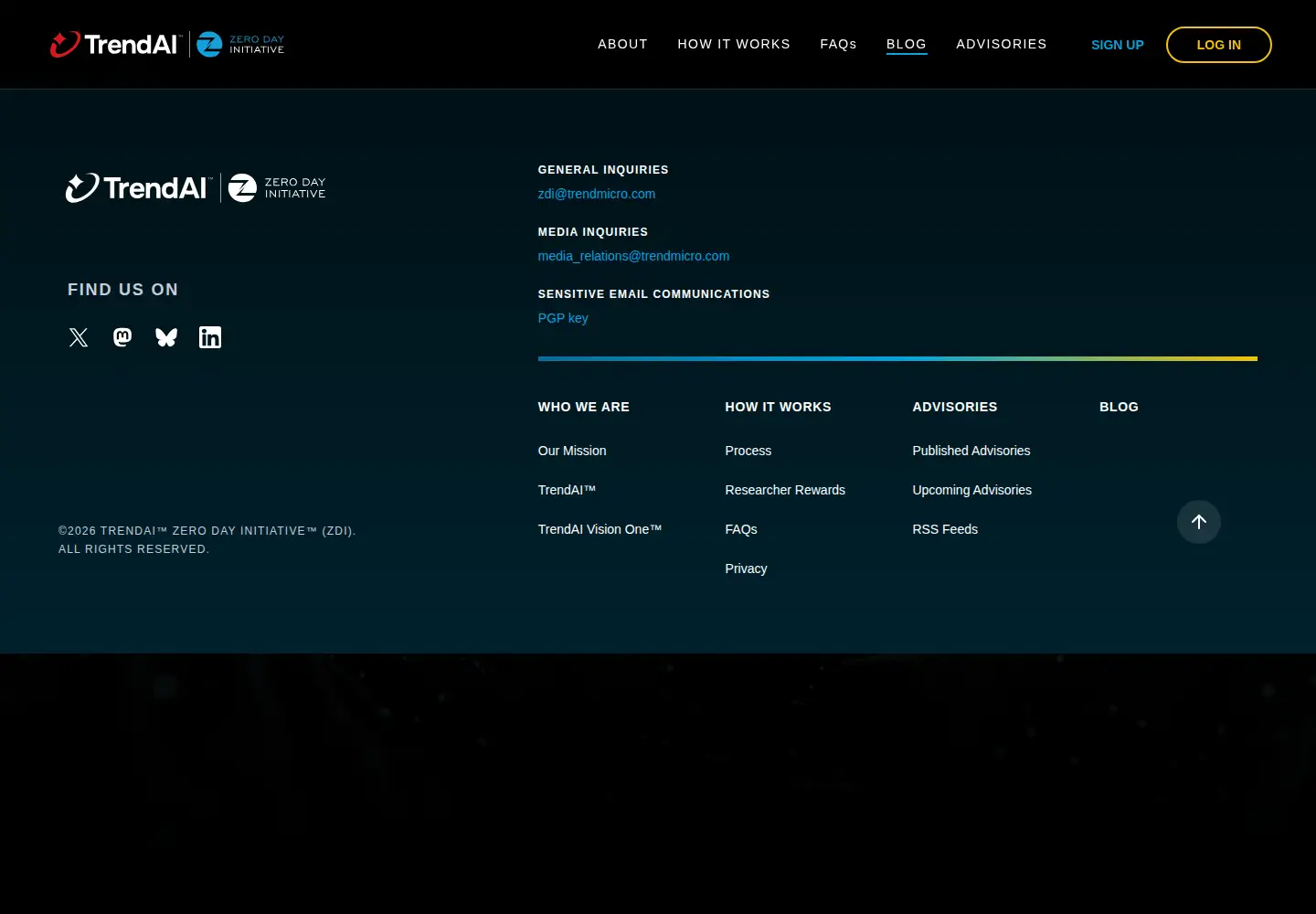Image resolution: width=1316 pixels, height=914 pixels.
Task: Go to BLOG in top navigation
Action: click(x=907, y=44)
